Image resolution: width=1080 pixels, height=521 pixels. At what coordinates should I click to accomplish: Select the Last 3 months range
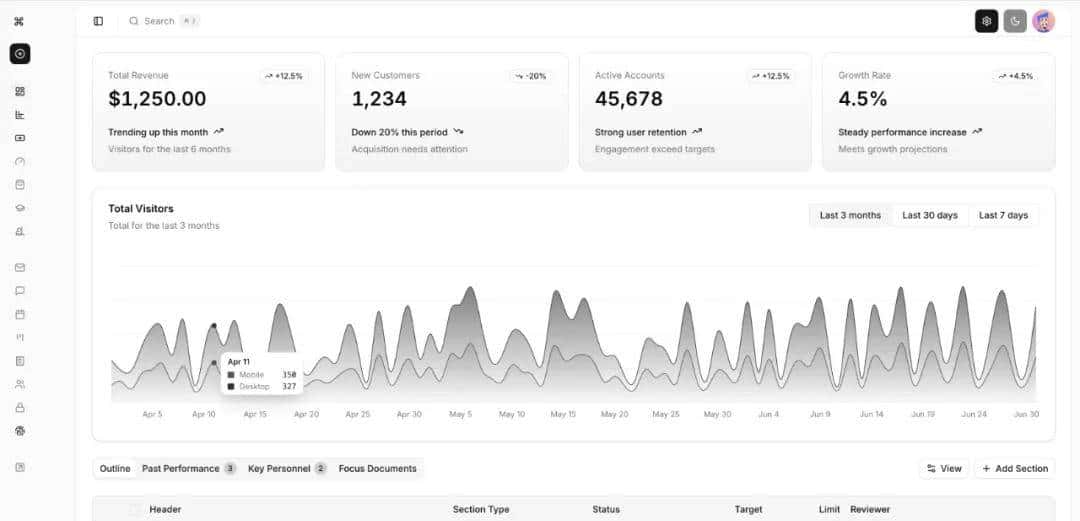850,216
